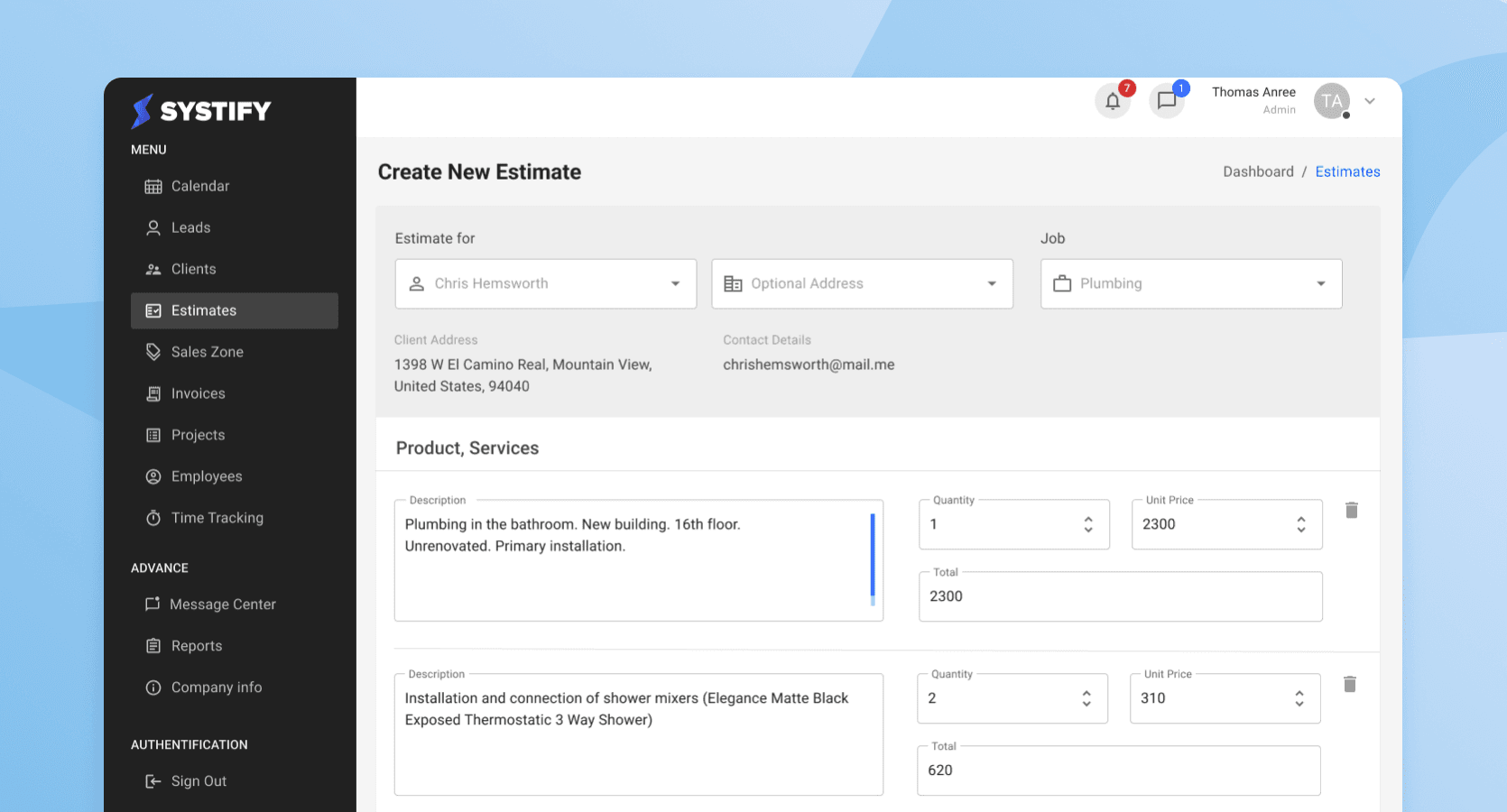Click the bathroom plumbing description field
Viewport: 1507px width, 812px height.
point(639,560)
